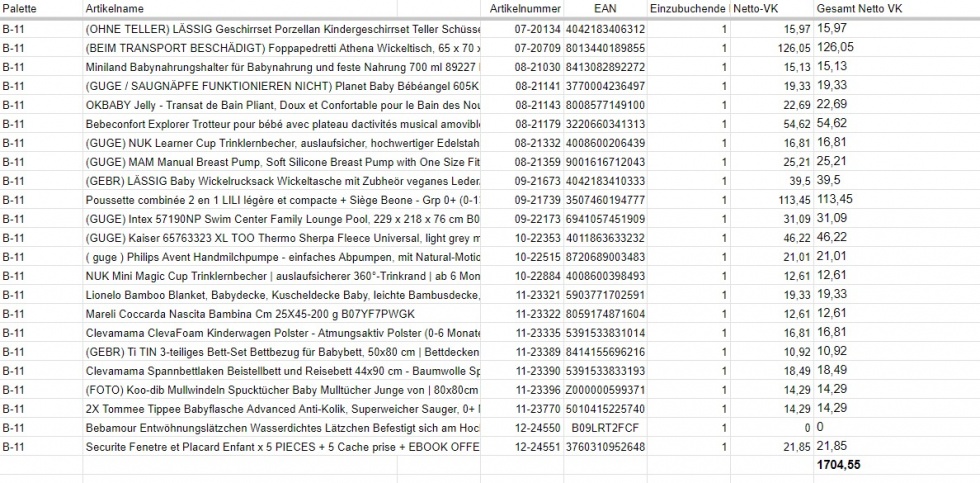Click EAN value 6941057451909
980x483 pixels.
coord(605,219)
